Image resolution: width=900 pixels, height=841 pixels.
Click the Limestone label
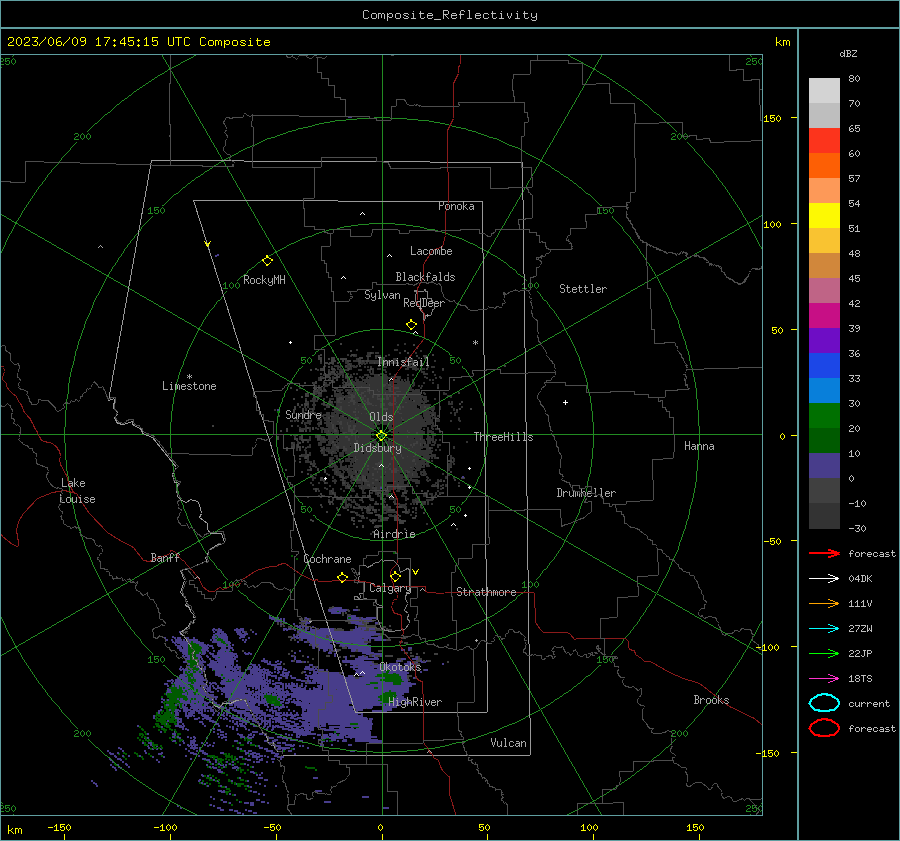(189, 386)
